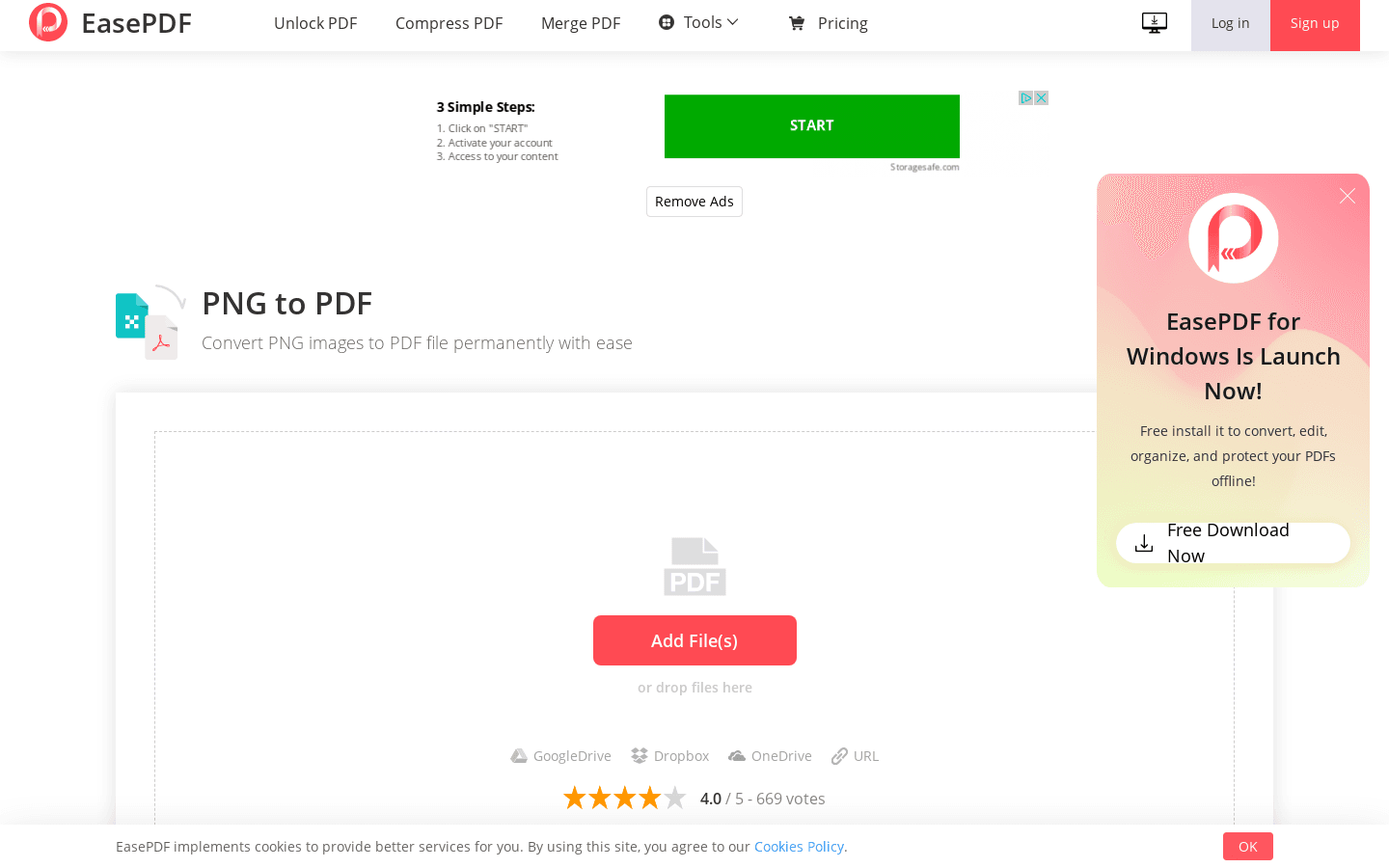Open the Merge PDF tool

click(581, 22)
